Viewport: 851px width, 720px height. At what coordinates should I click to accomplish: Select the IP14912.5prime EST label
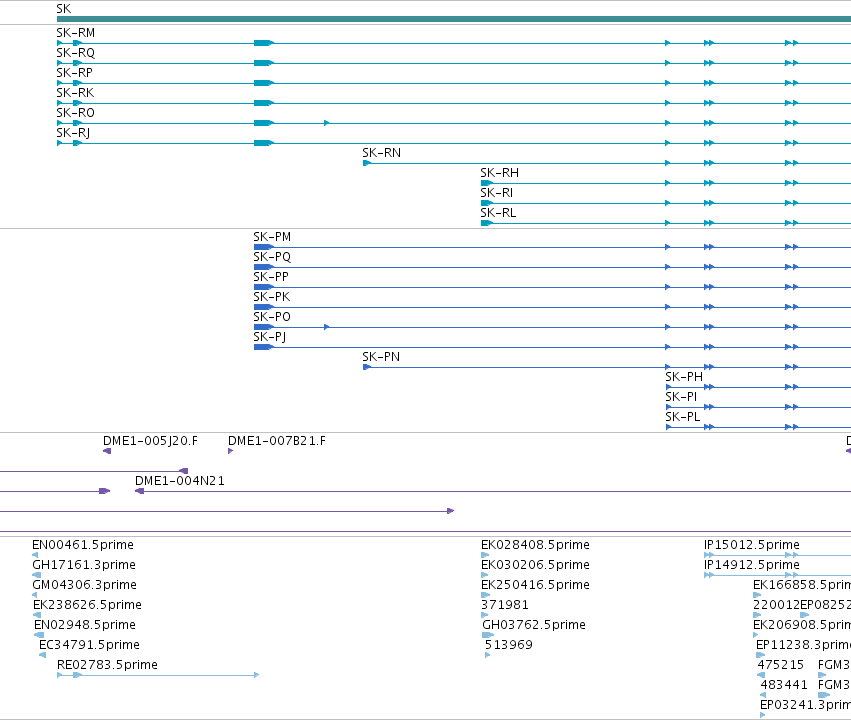752,565
